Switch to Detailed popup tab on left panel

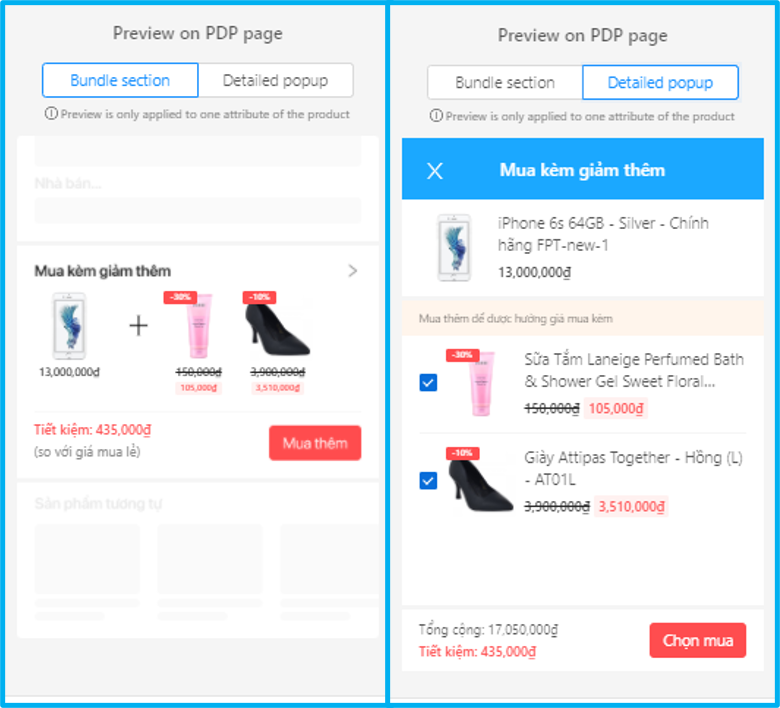coord(276,80)
